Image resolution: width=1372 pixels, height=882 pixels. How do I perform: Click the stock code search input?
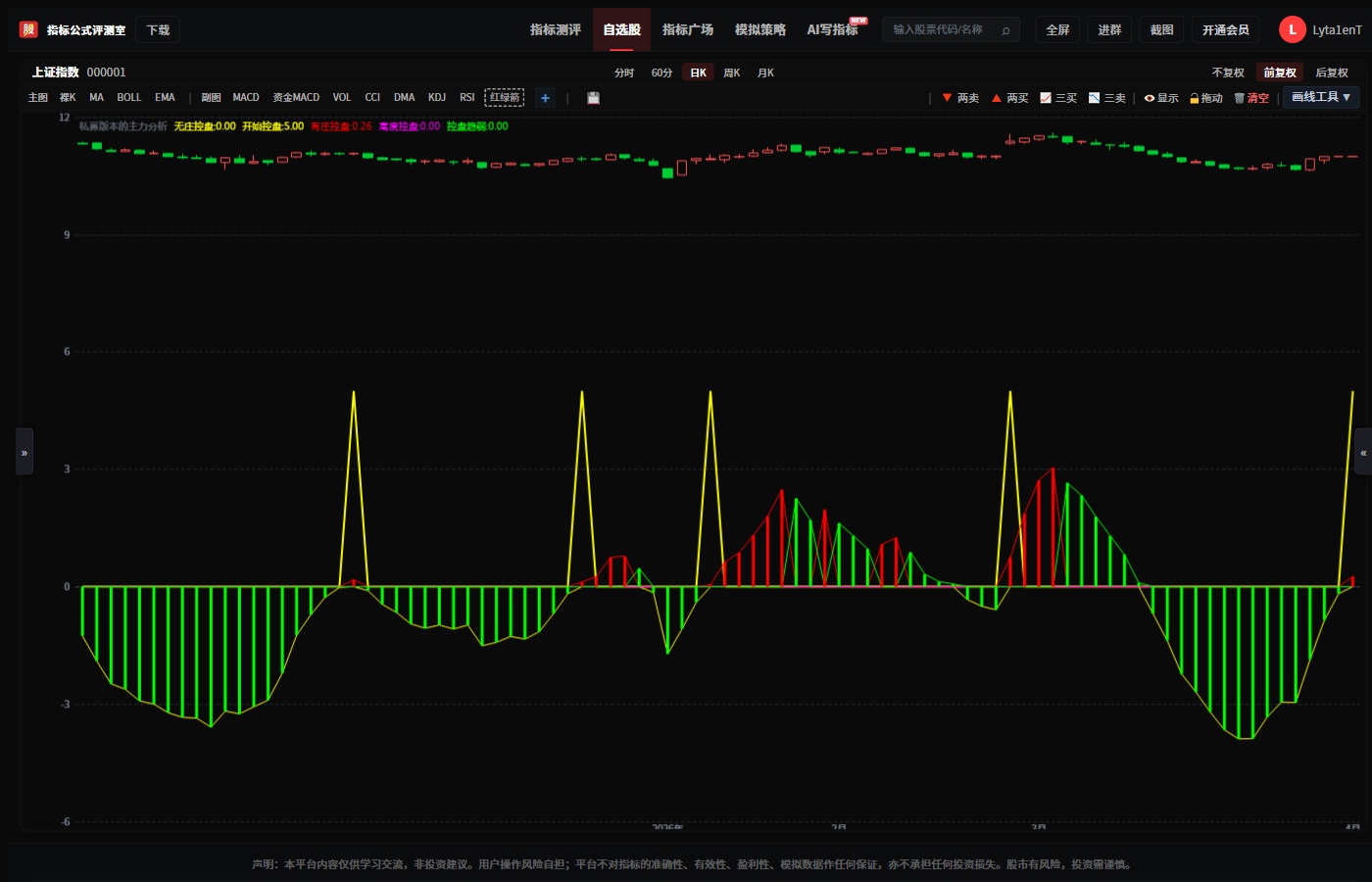click(951, 30)
